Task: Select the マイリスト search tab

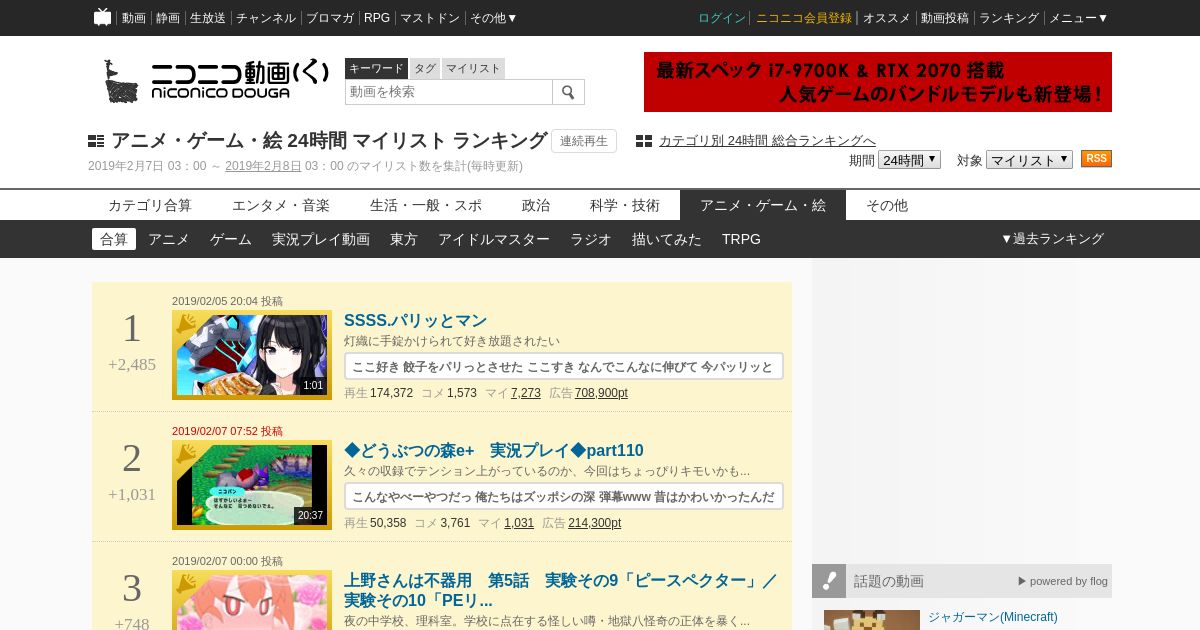Action: (x=473, y=68)
